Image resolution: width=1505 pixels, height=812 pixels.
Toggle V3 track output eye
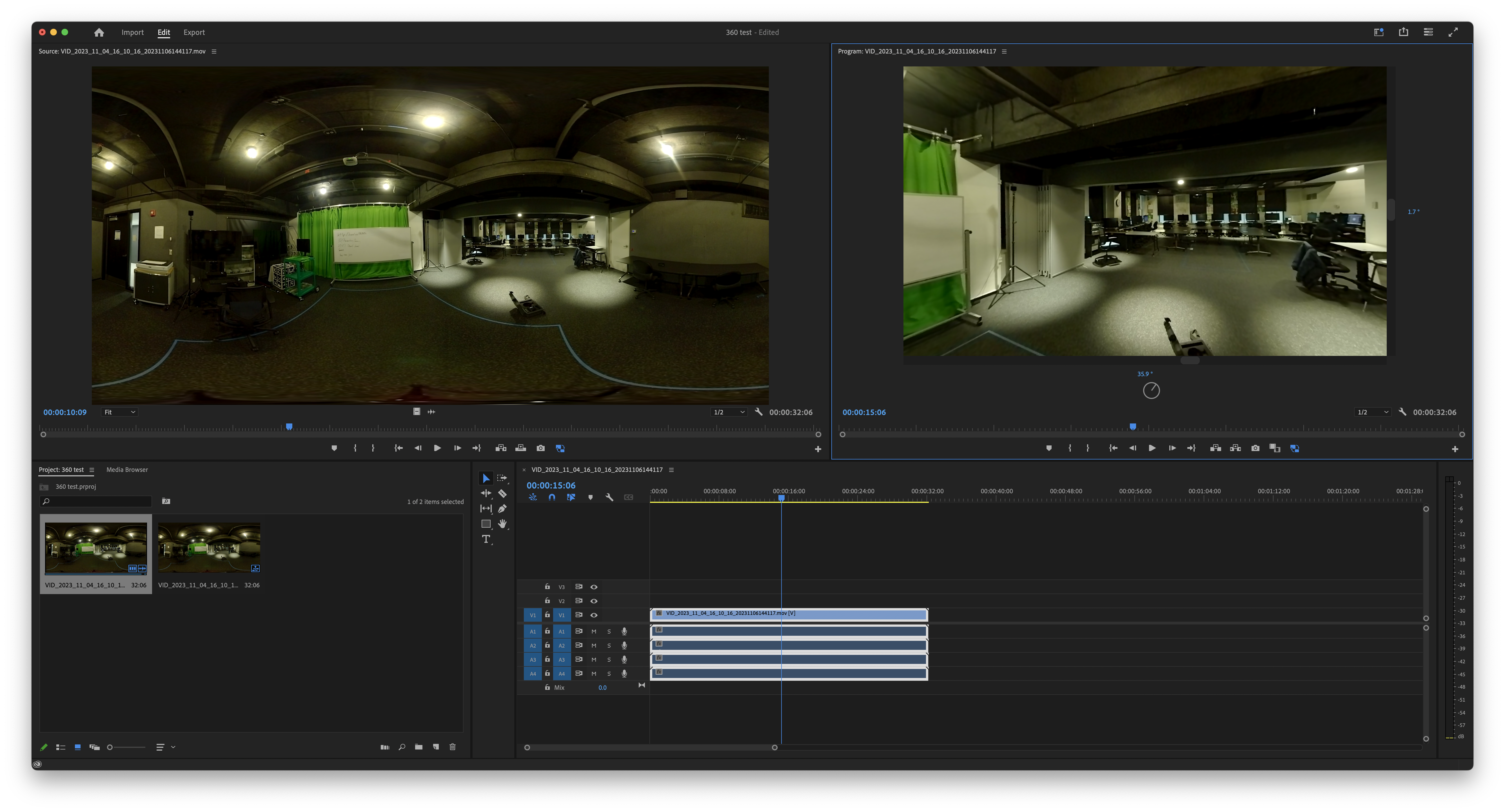[x=594, y=587]
